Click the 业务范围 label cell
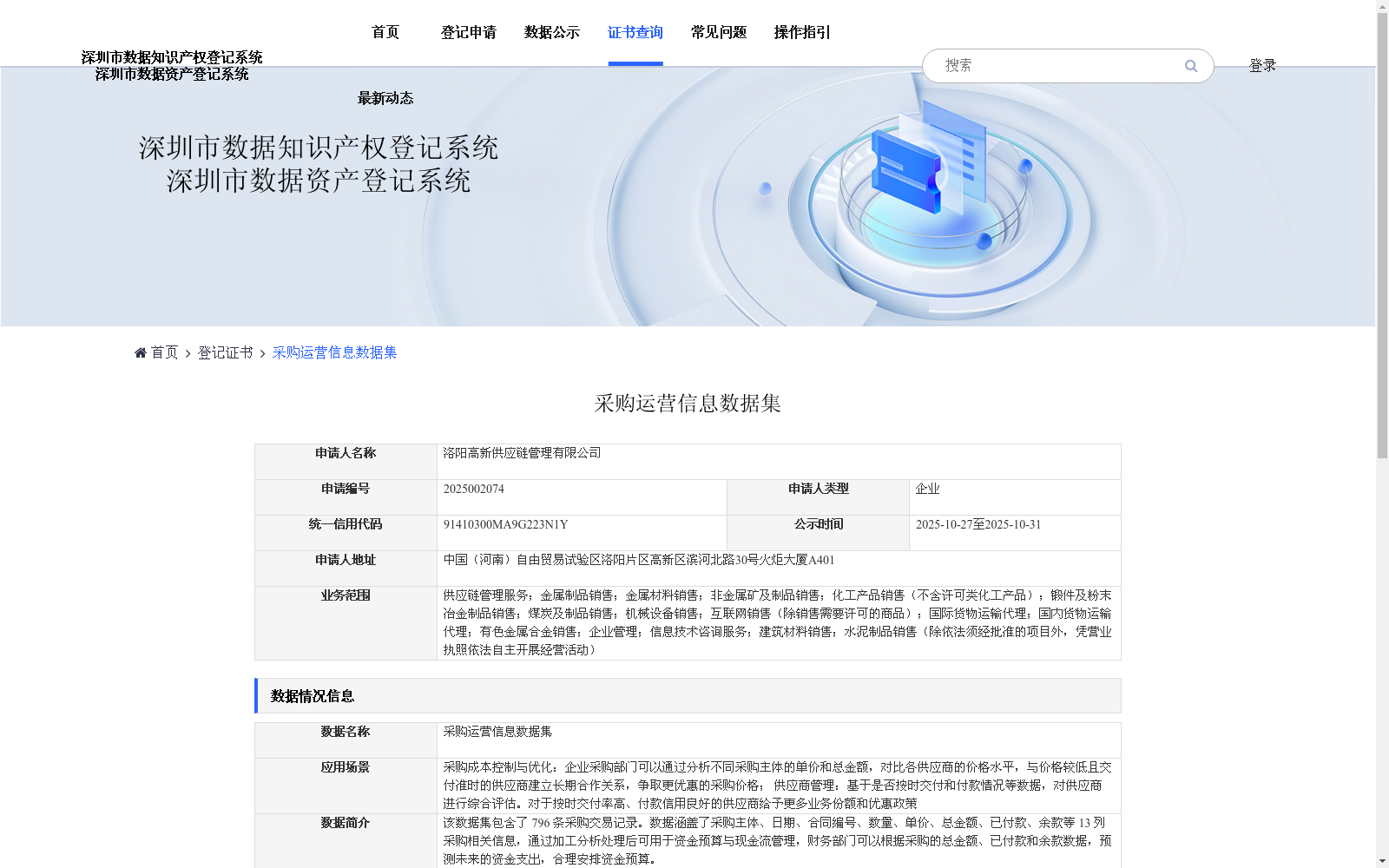This screenshot has height=868, width=1389. pos(346,623)
